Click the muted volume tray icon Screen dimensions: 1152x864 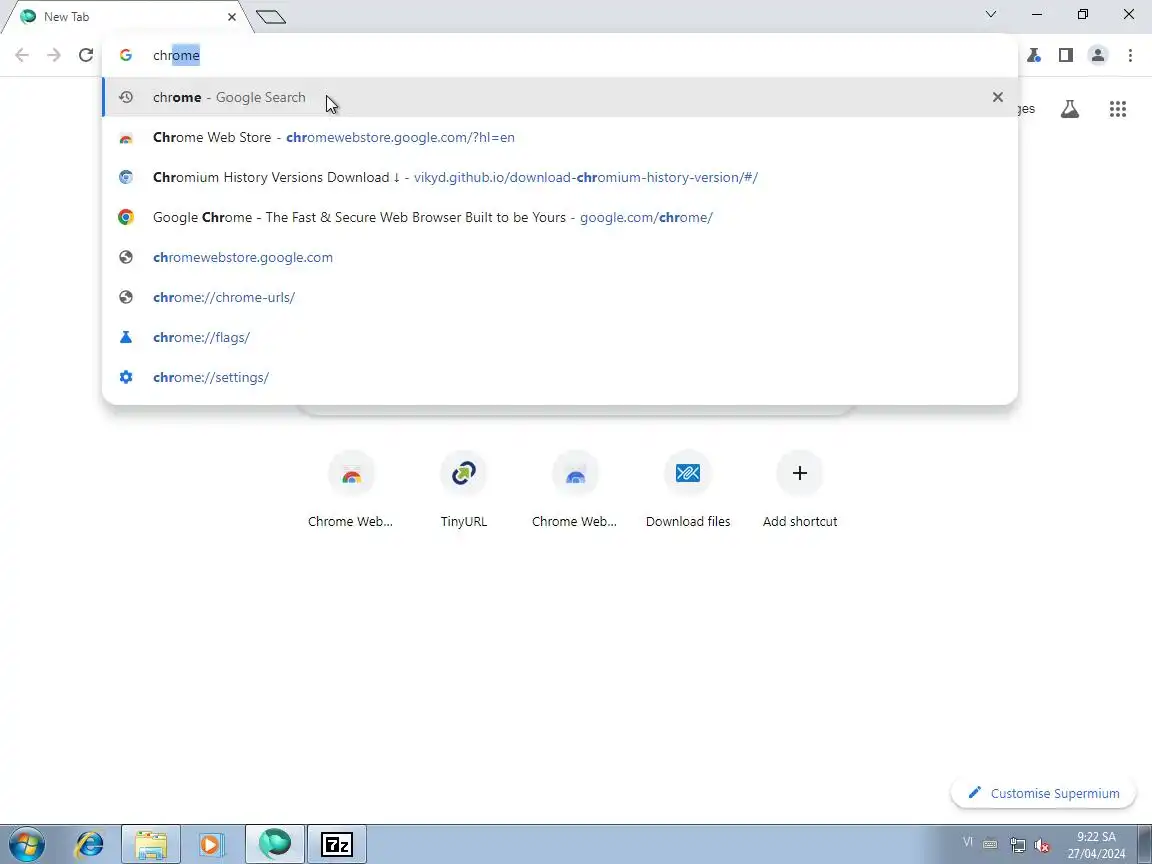[1042, 845]
